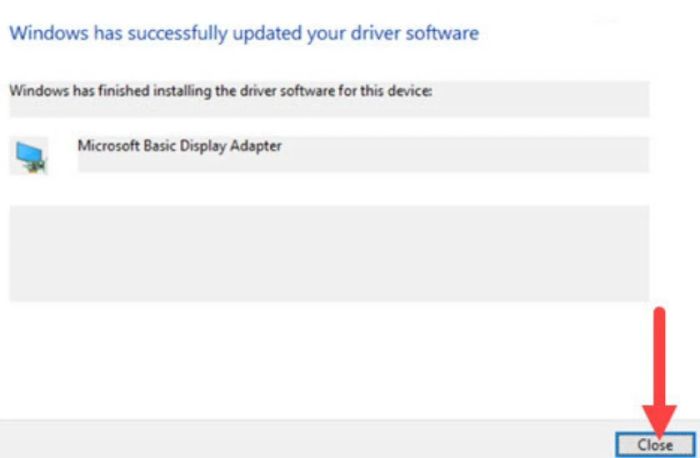Click the red arrow's vertical shaft

click(659, 356)
